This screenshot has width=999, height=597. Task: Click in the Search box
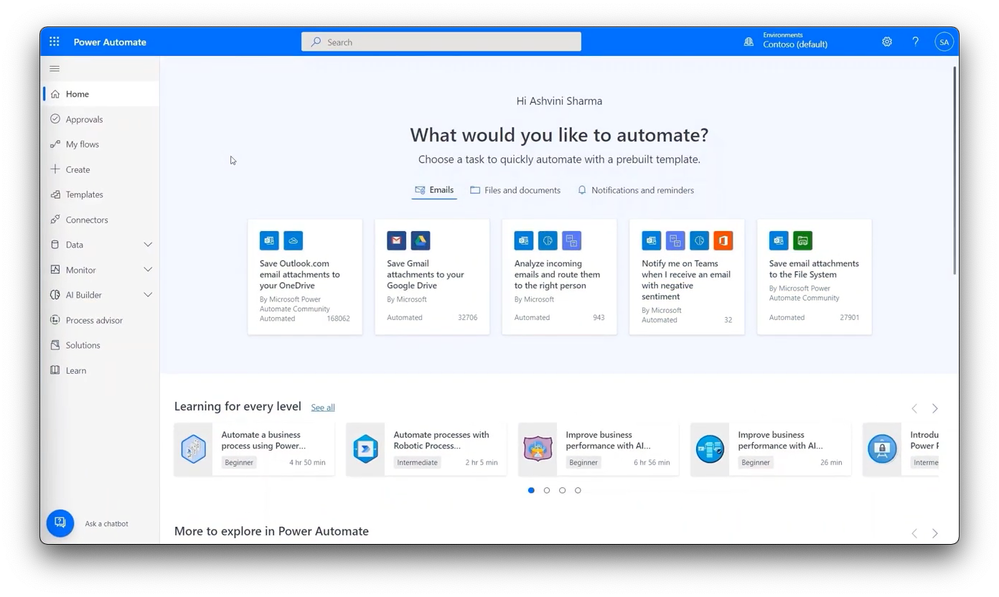(x=441, y=42)
